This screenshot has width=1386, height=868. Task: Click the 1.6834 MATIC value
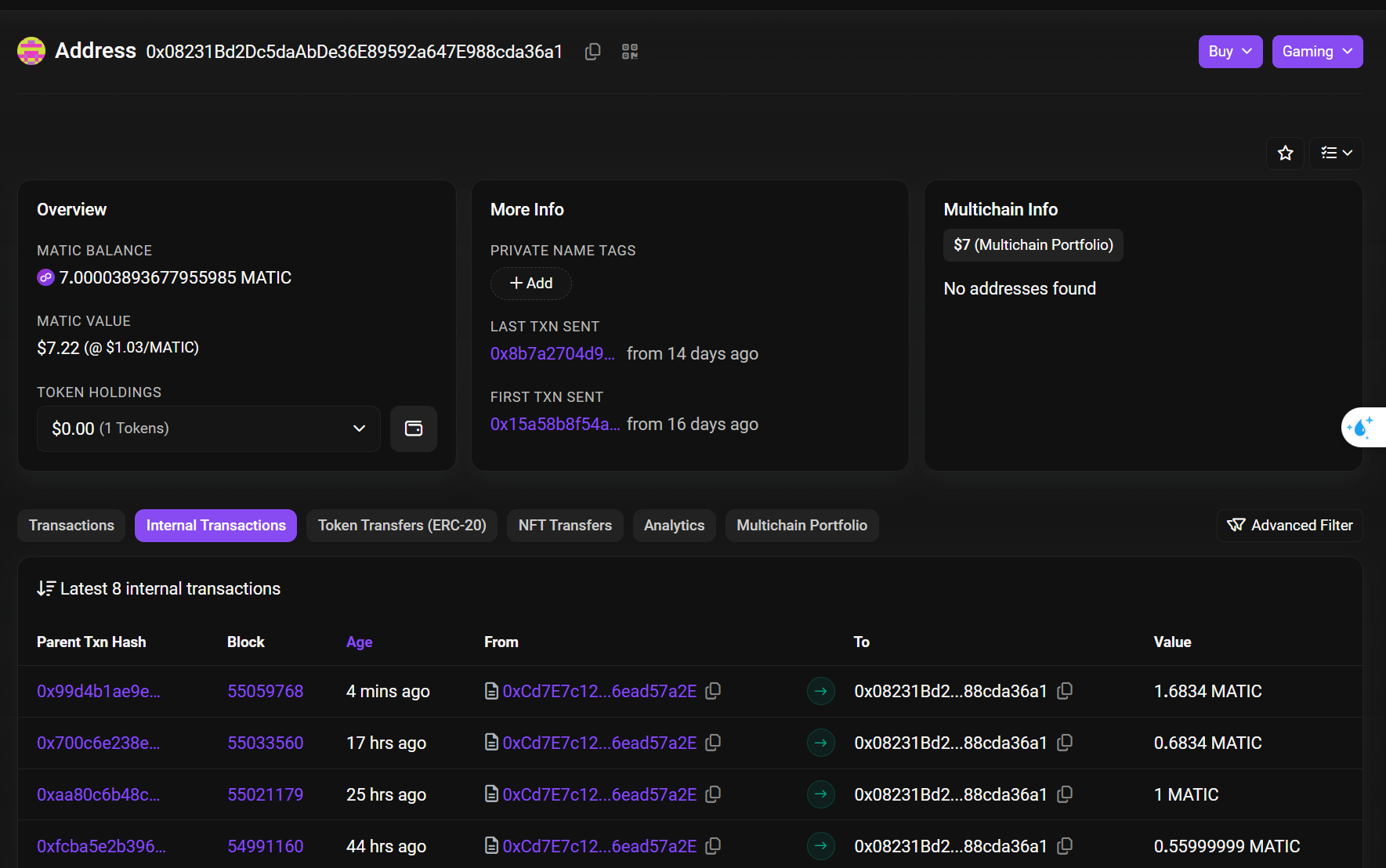click(x=1207, y=691)
